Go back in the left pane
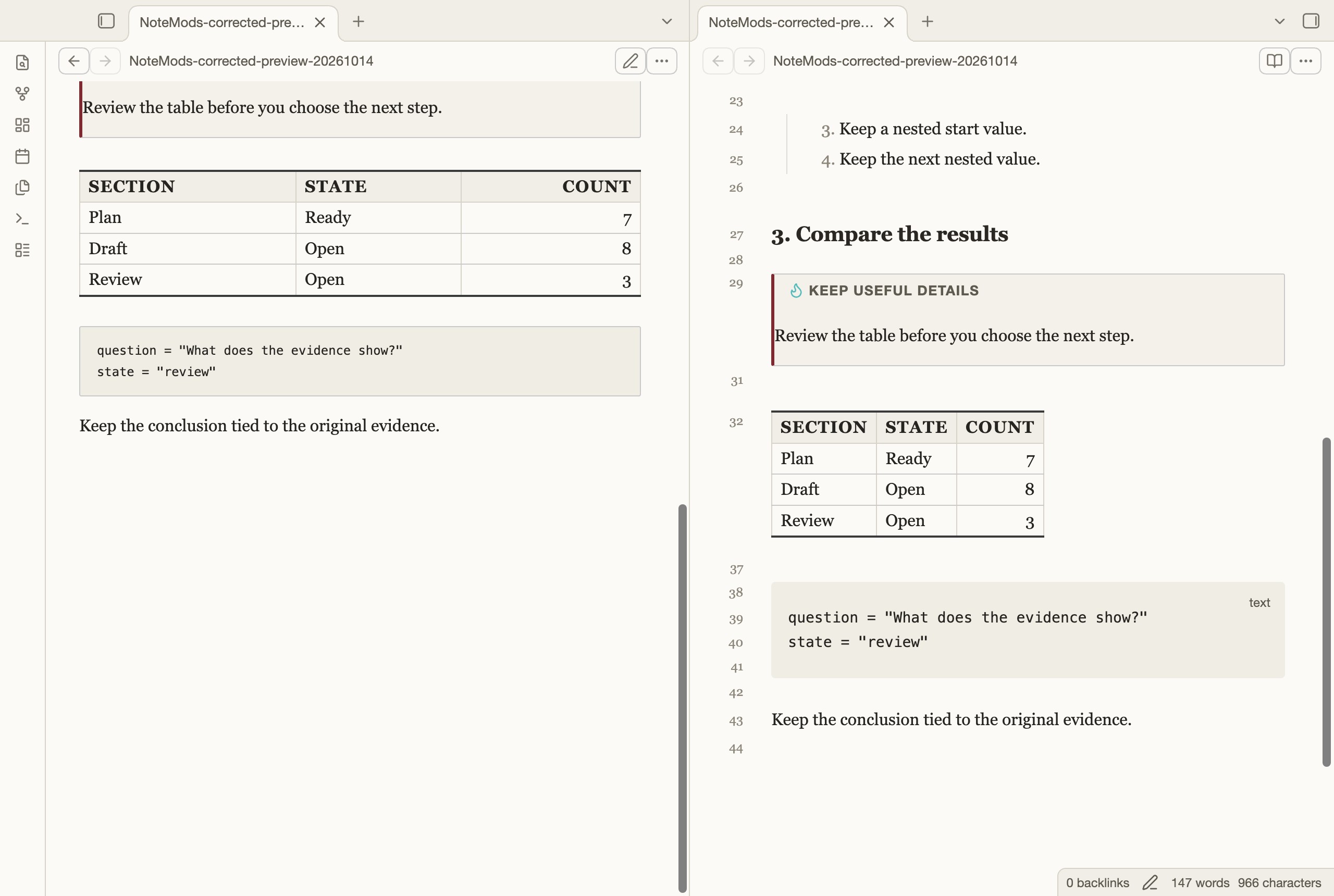This screenshot has width=1334, height=896. point(73,60)
